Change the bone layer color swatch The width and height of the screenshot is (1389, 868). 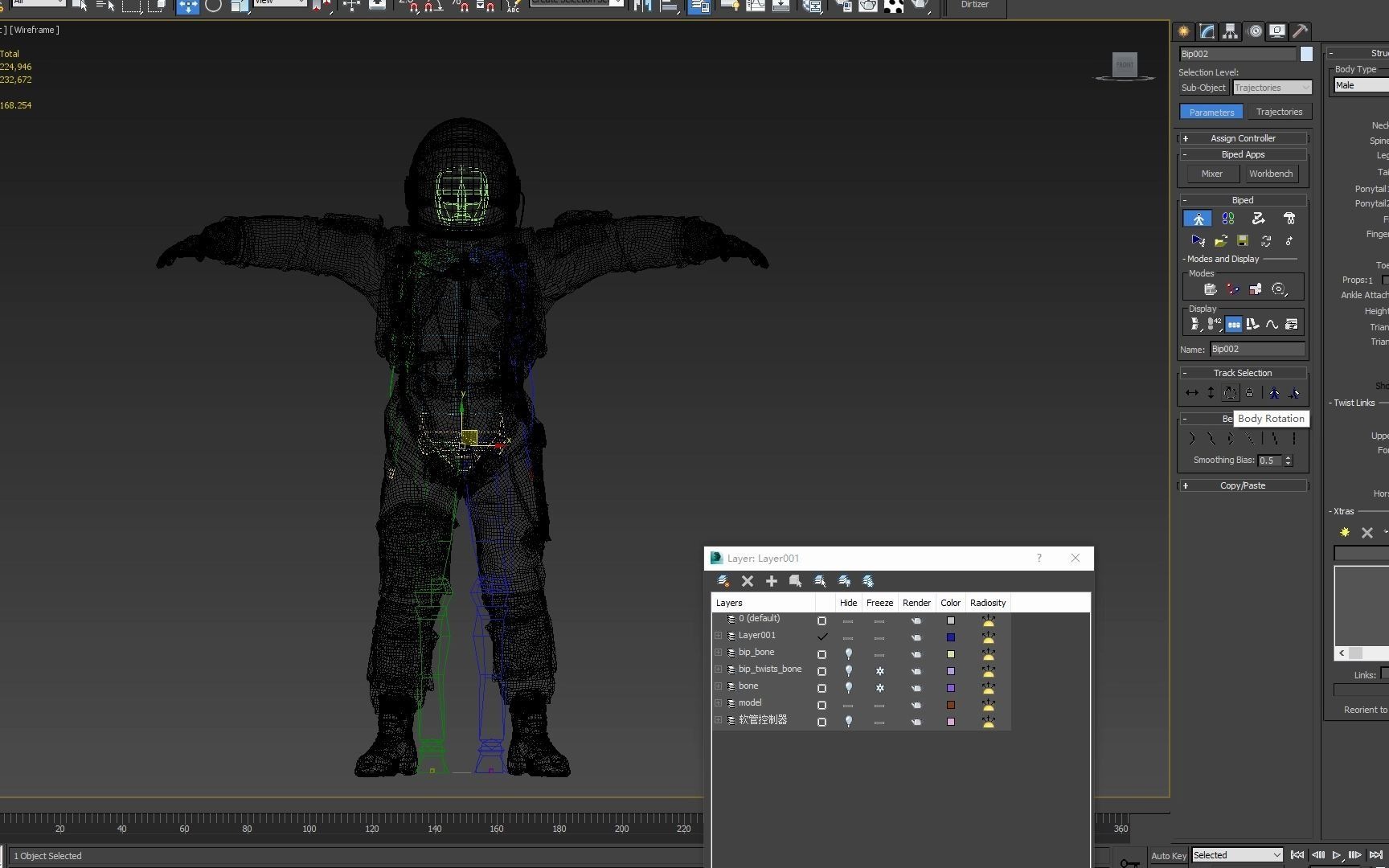950,688
